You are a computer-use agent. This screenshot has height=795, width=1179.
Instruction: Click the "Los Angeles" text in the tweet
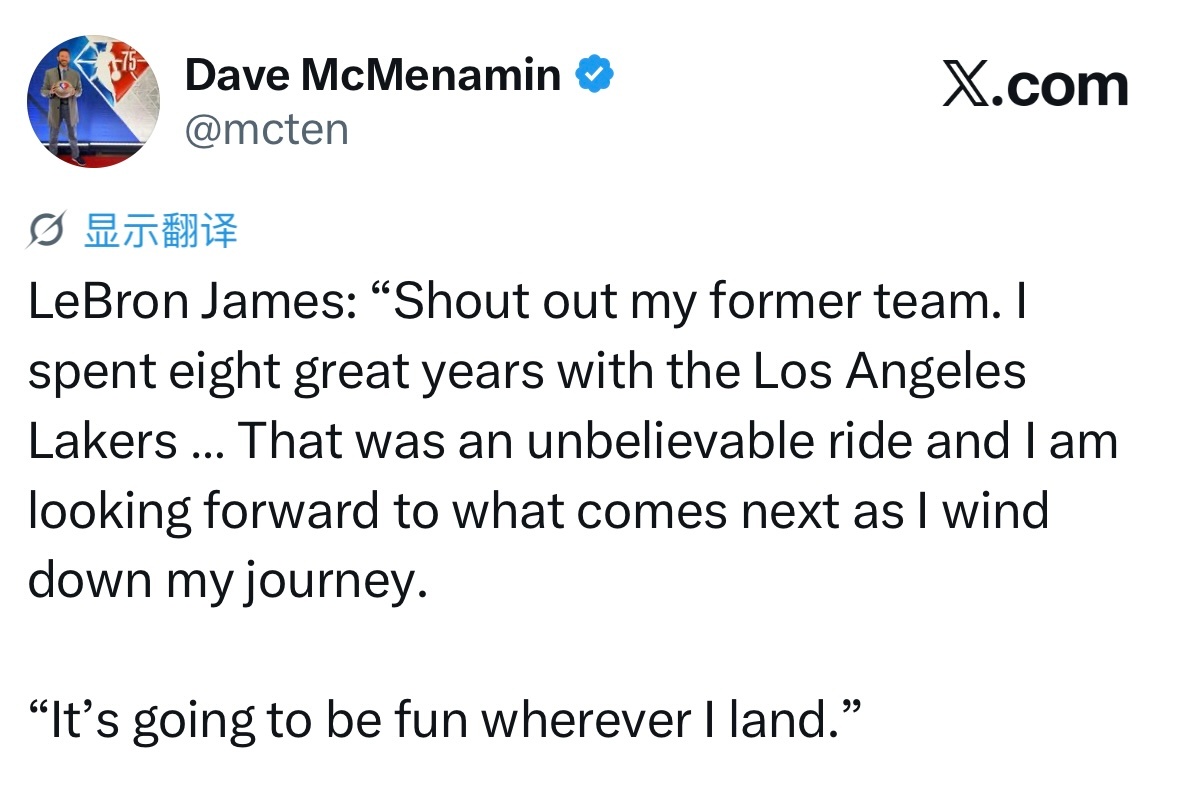coord(890,372)
